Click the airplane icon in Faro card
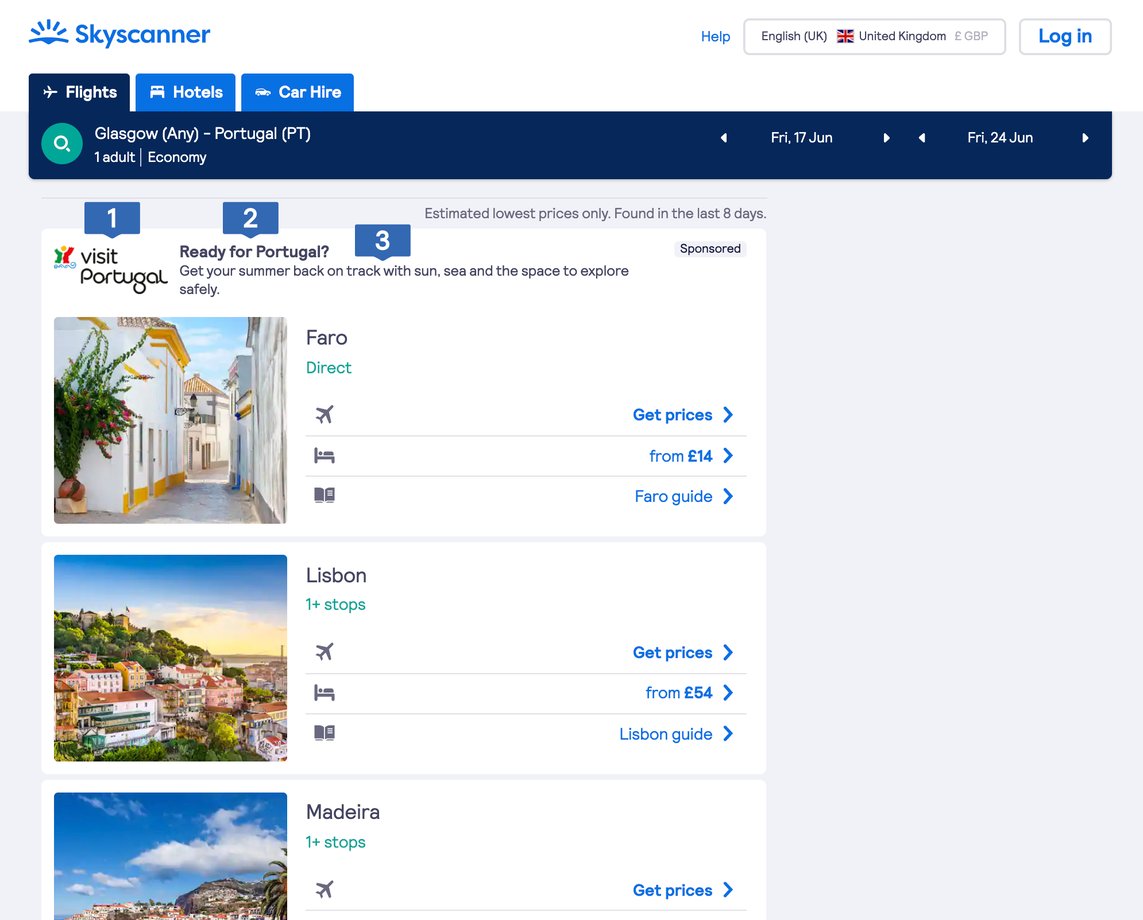 (x=324, y=415)
